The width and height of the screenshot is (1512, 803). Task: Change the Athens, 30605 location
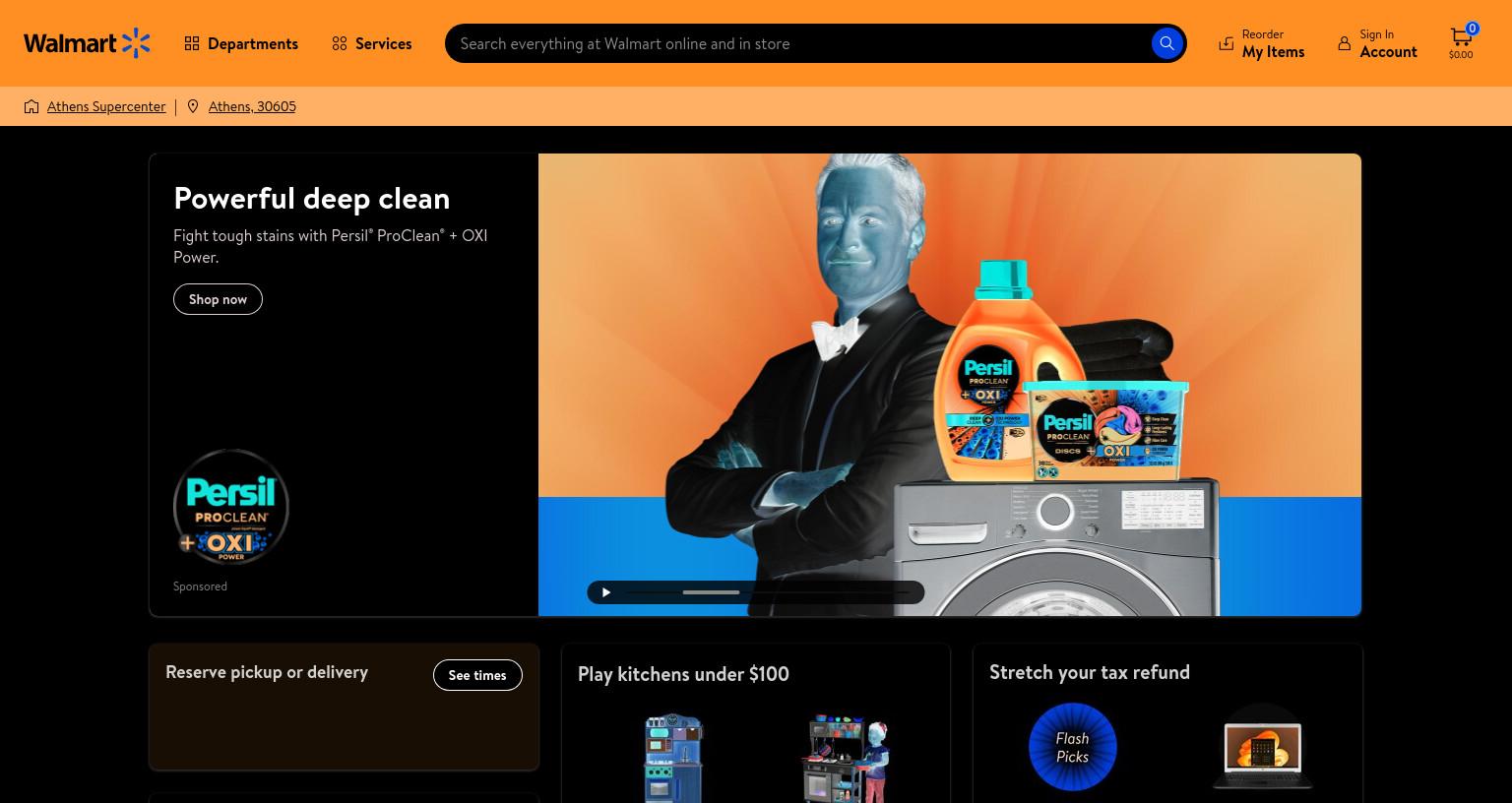[252, 106]
